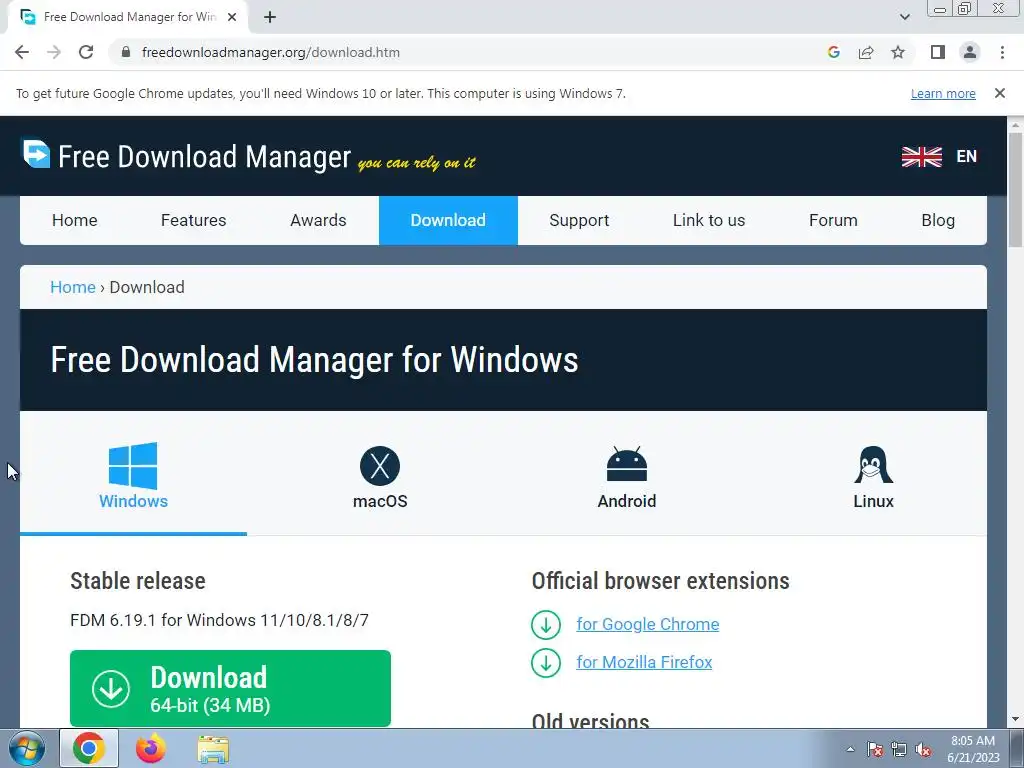
Task: Click 'Official browser extensions' heading
Action: coord(660,581)
